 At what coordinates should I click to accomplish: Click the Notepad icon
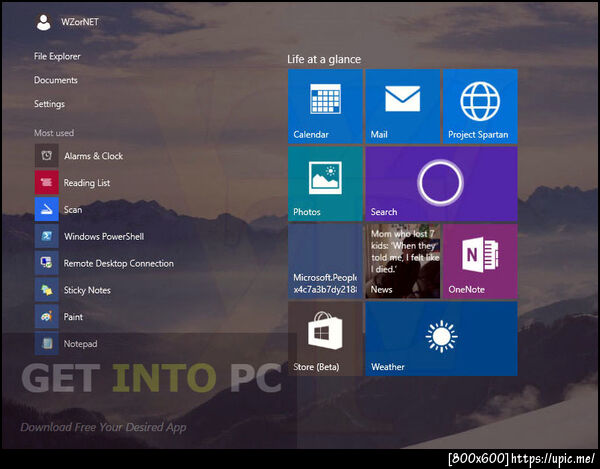coord(47,343)
